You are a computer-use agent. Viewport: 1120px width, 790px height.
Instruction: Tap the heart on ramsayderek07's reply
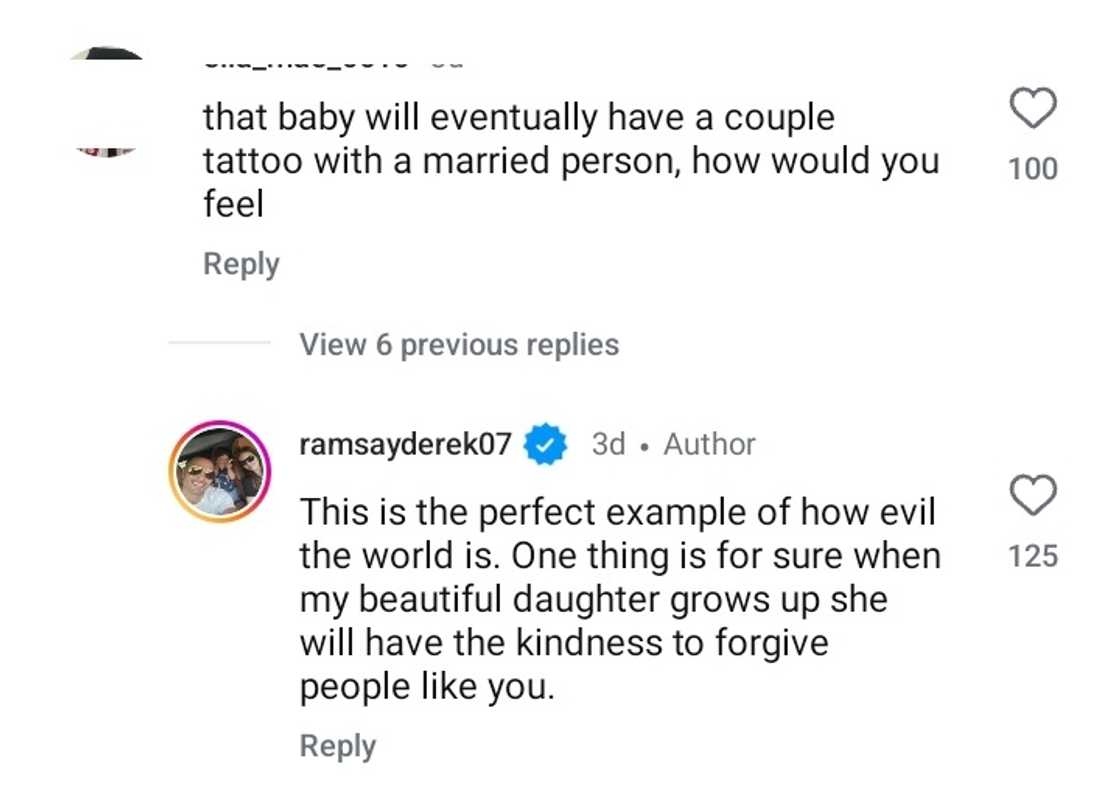pos(1033,495)
